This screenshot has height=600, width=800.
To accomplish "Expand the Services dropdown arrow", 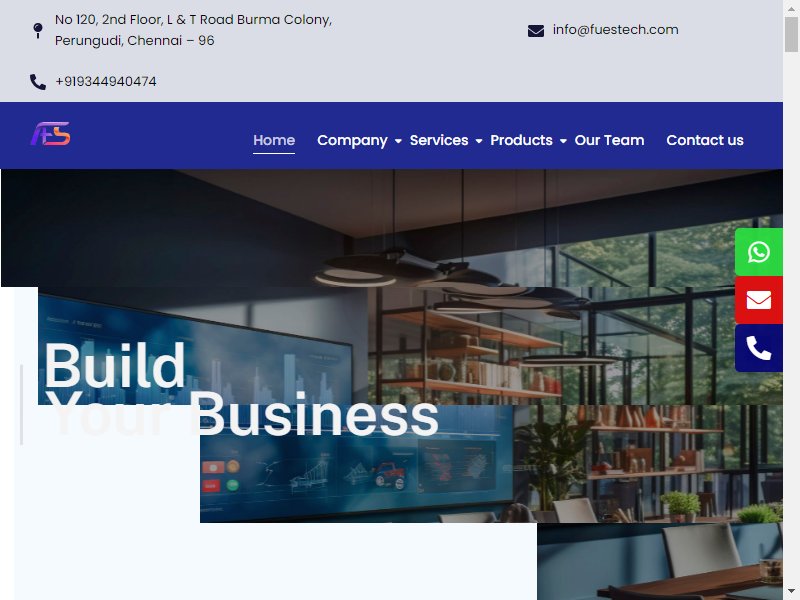I will click(479, 141).
